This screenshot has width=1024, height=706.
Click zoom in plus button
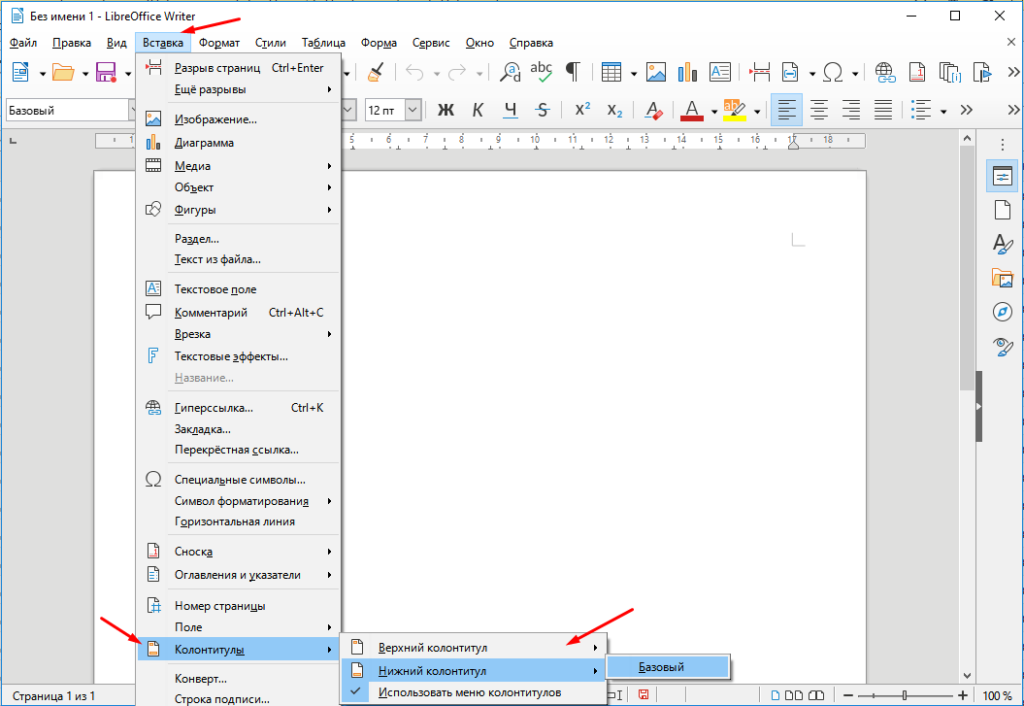[x=963, y=696]
